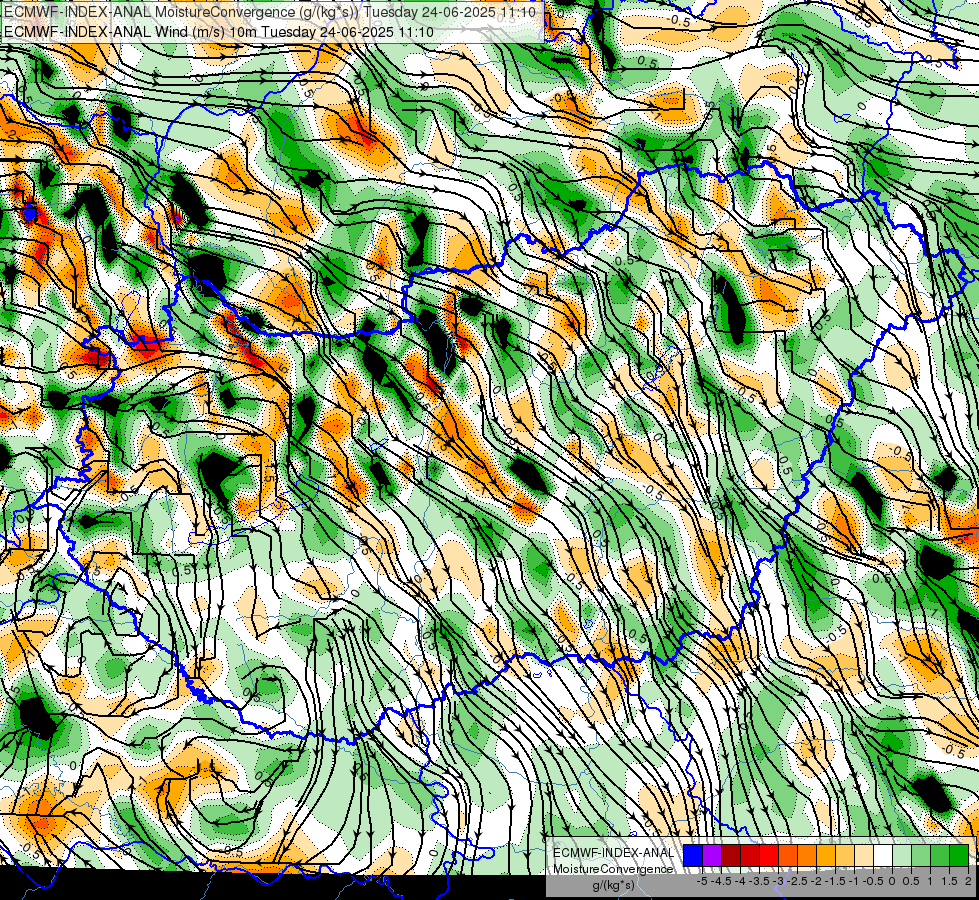Click the -3.5 tick label on the legend
979x900 pixels.
pyautogui.click(x=759, y=881)
